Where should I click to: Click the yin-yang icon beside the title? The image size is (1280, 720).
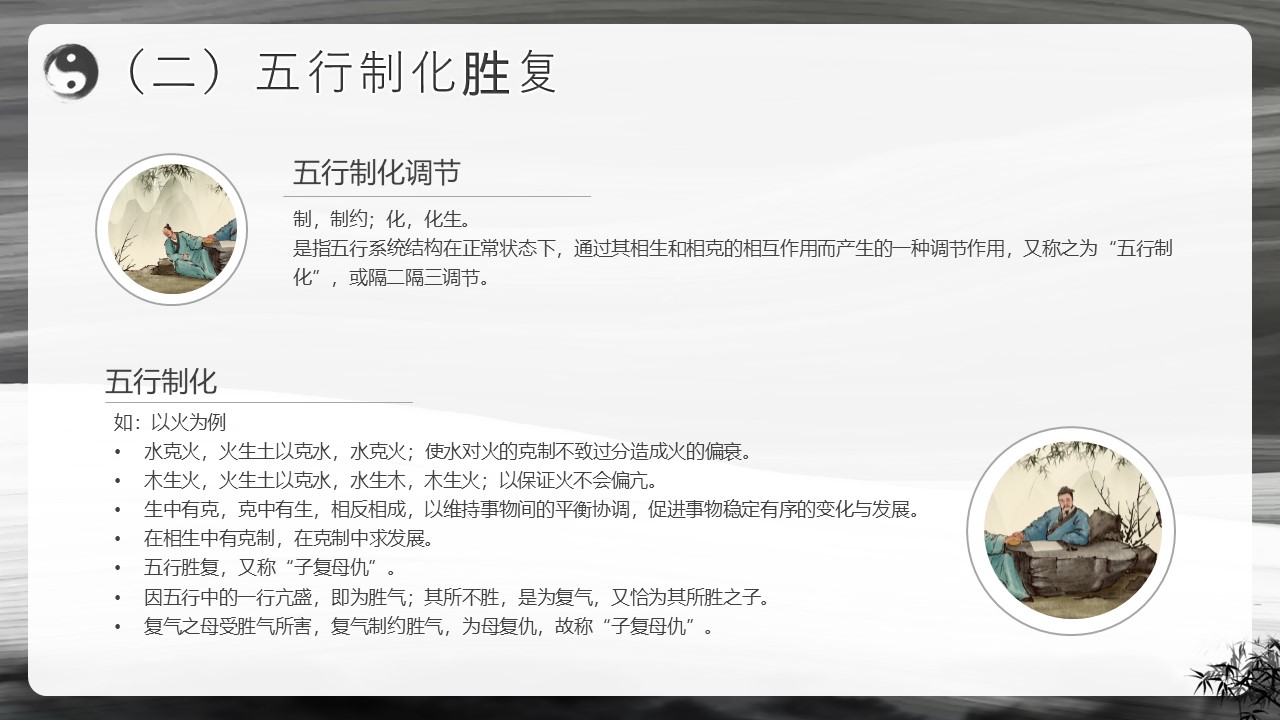tap(71, 72)
